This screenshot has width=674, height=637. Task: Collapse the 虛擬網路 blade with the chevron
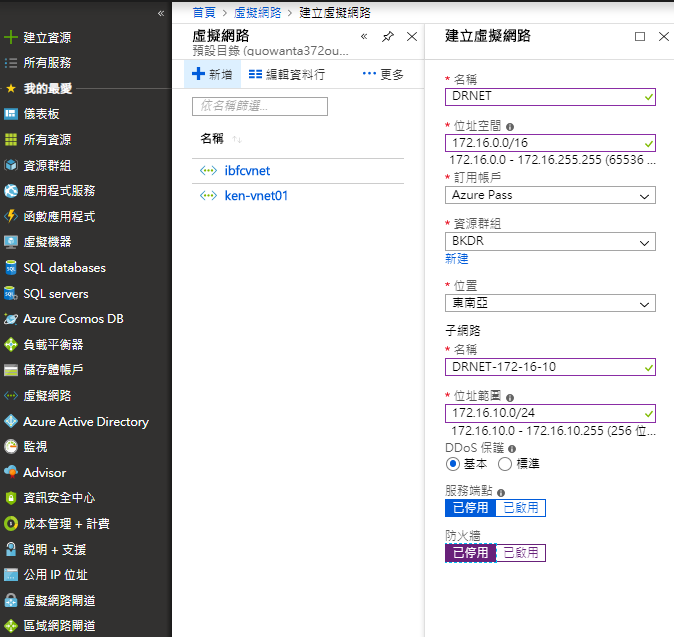click(x=364, y=37)
